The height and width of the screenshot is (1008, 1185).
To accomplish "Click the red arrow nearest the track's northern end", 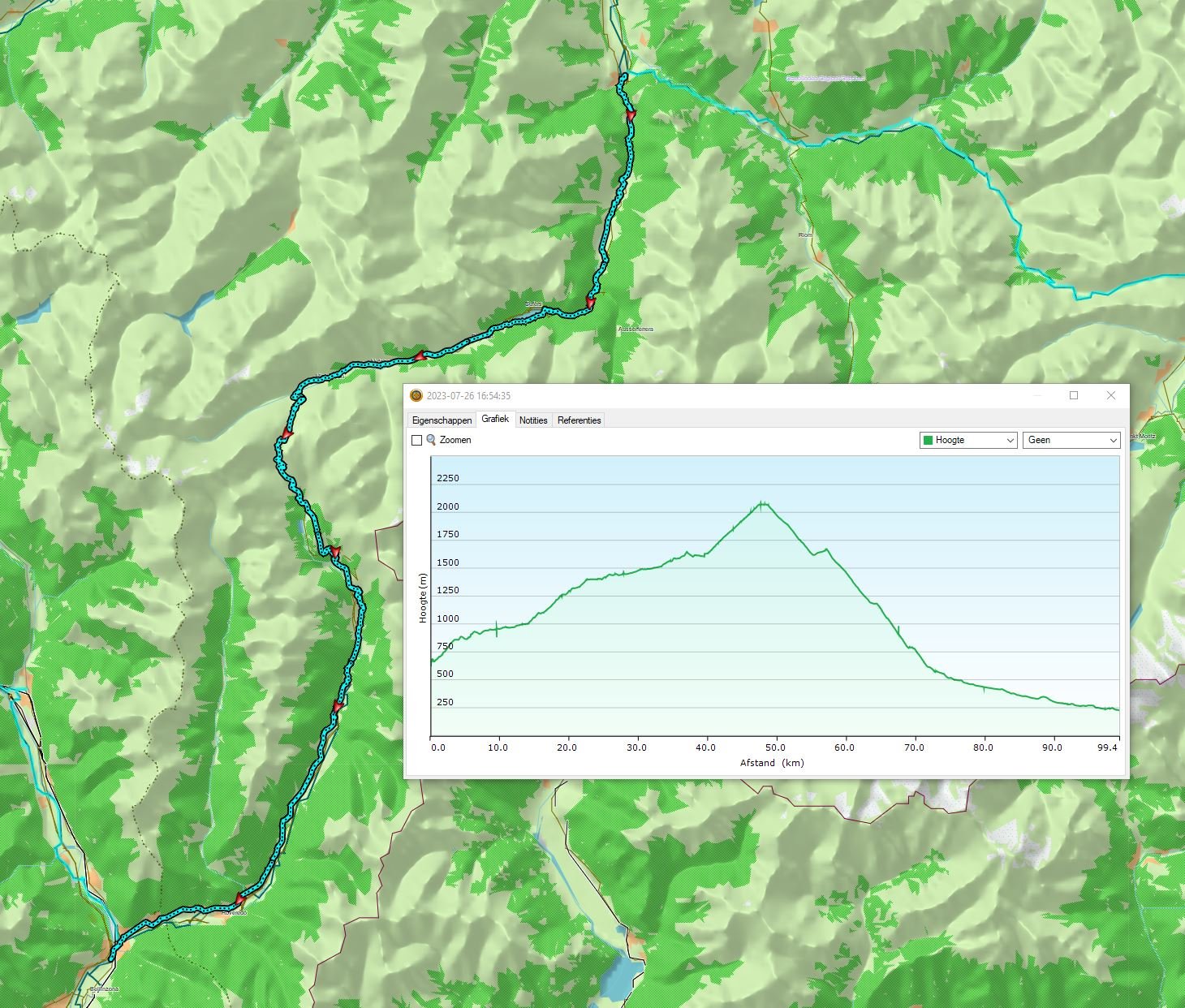I will [631, 116].
